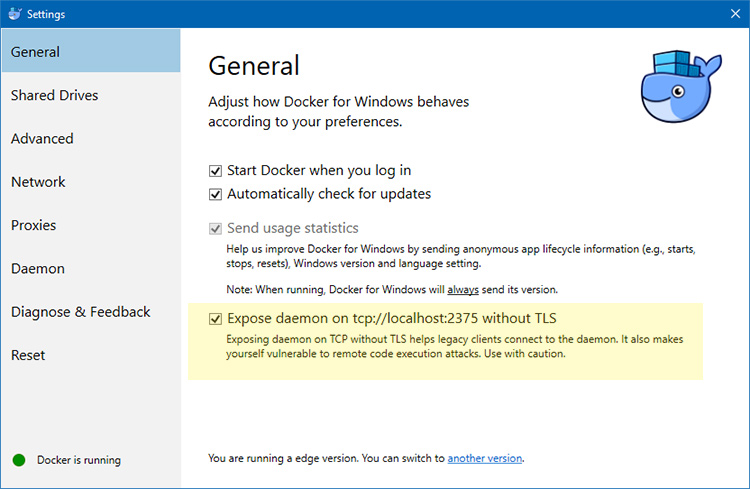Disable Start Docker when you log in
Screen dimensions: 750x489
(215, 171)
